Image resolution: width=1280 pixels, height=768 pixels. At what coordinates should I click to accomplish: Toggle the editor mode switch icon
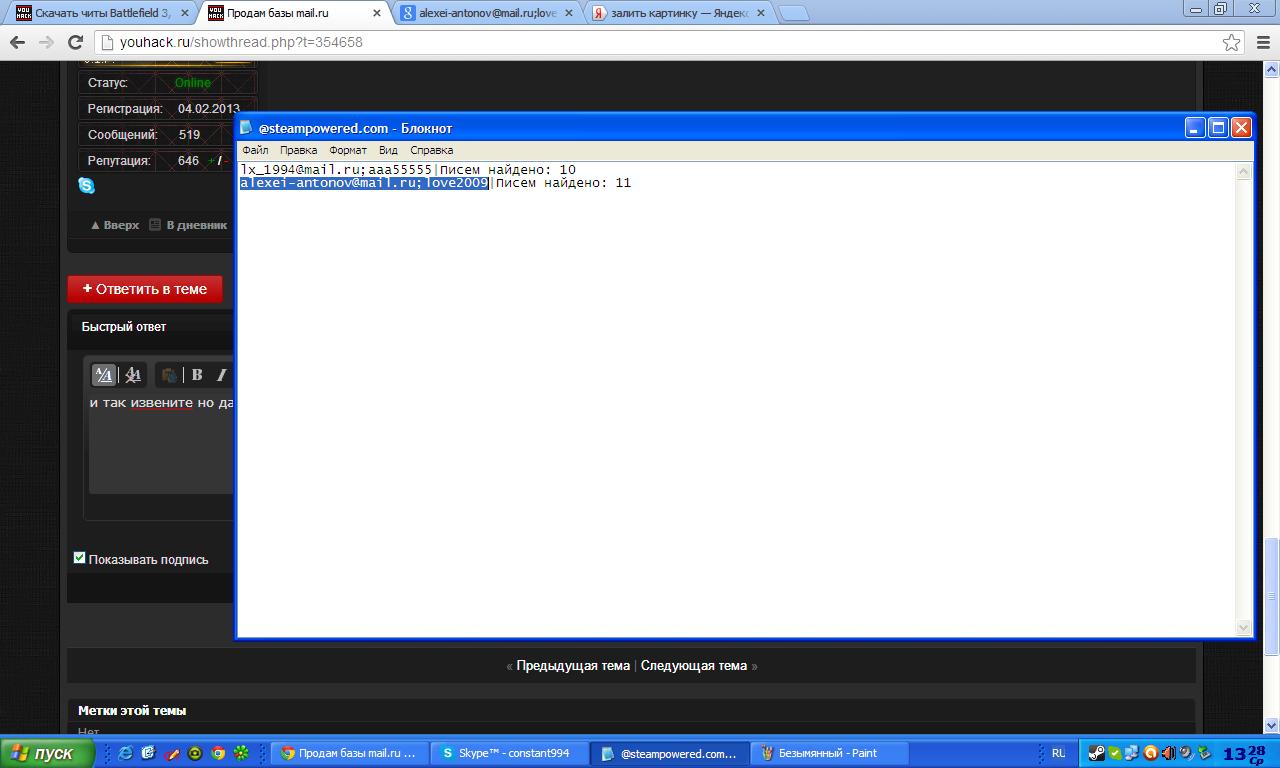pos(103,375)
